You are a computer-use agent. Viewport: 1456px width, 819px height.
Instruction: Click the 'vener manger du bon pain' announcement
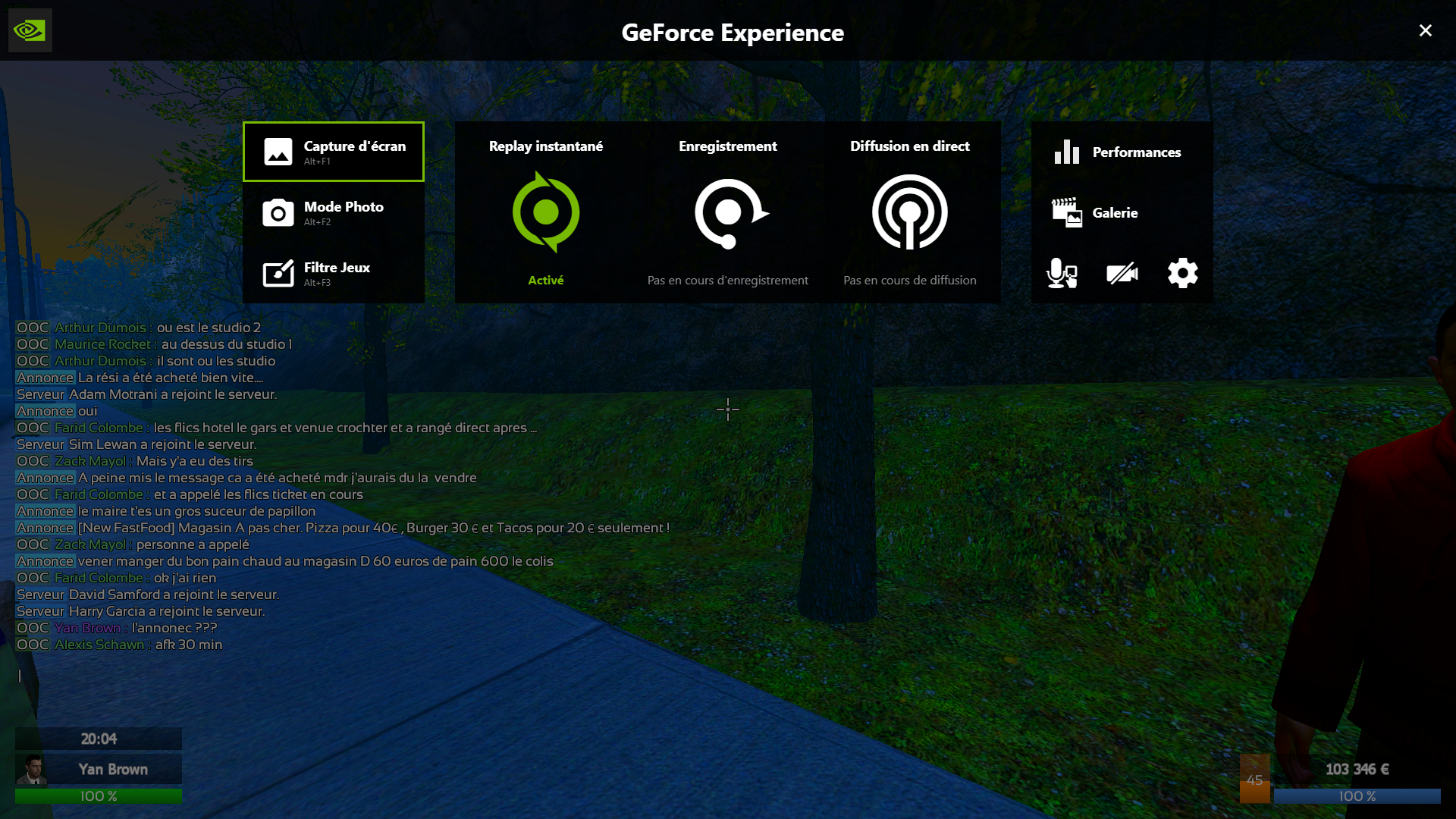point(285,561)
